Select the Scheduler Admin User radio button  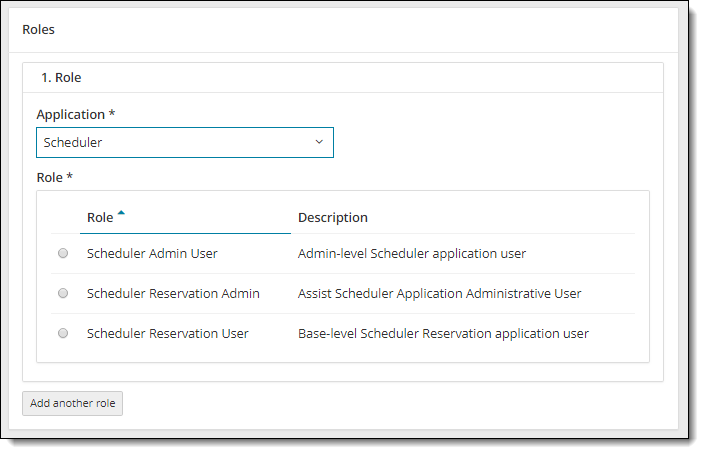point(63,254)
